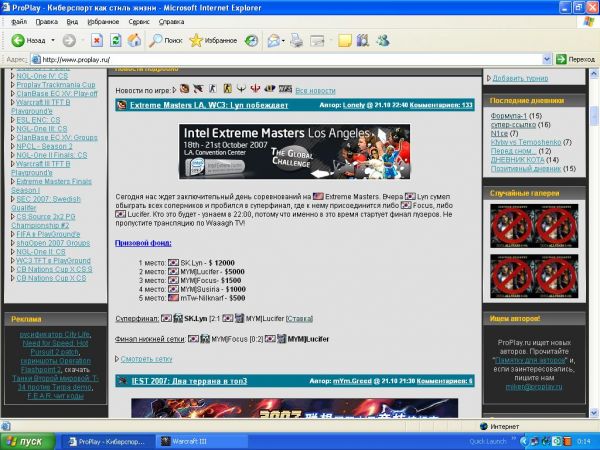Go to the Home page icon

pyautogui.click(x=134, y=40)
